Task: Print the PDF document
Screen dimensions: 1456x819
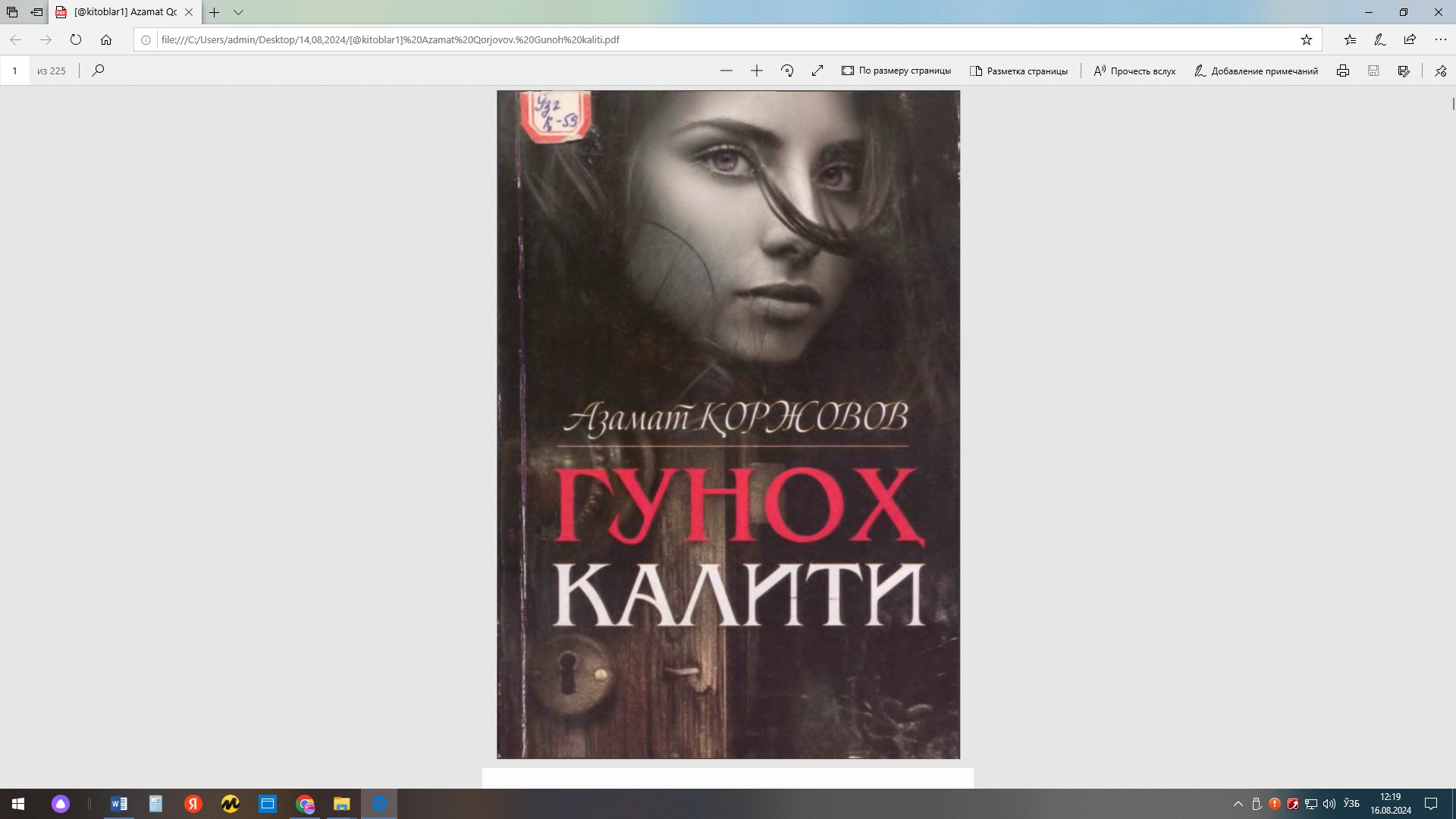Action: [x=1343, y=71]
